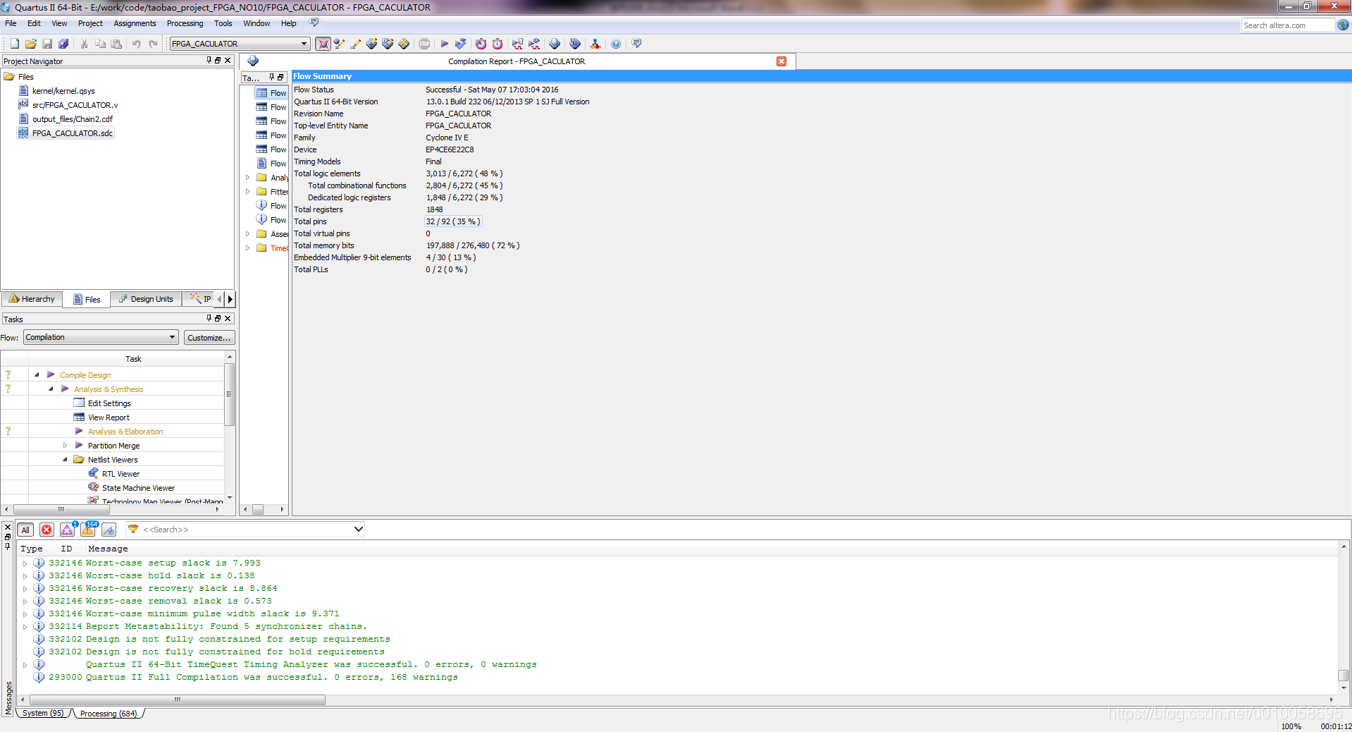Expand the setup slack 7.993 message
Screen dimensions: 1352x732
[x=25, y=563]
